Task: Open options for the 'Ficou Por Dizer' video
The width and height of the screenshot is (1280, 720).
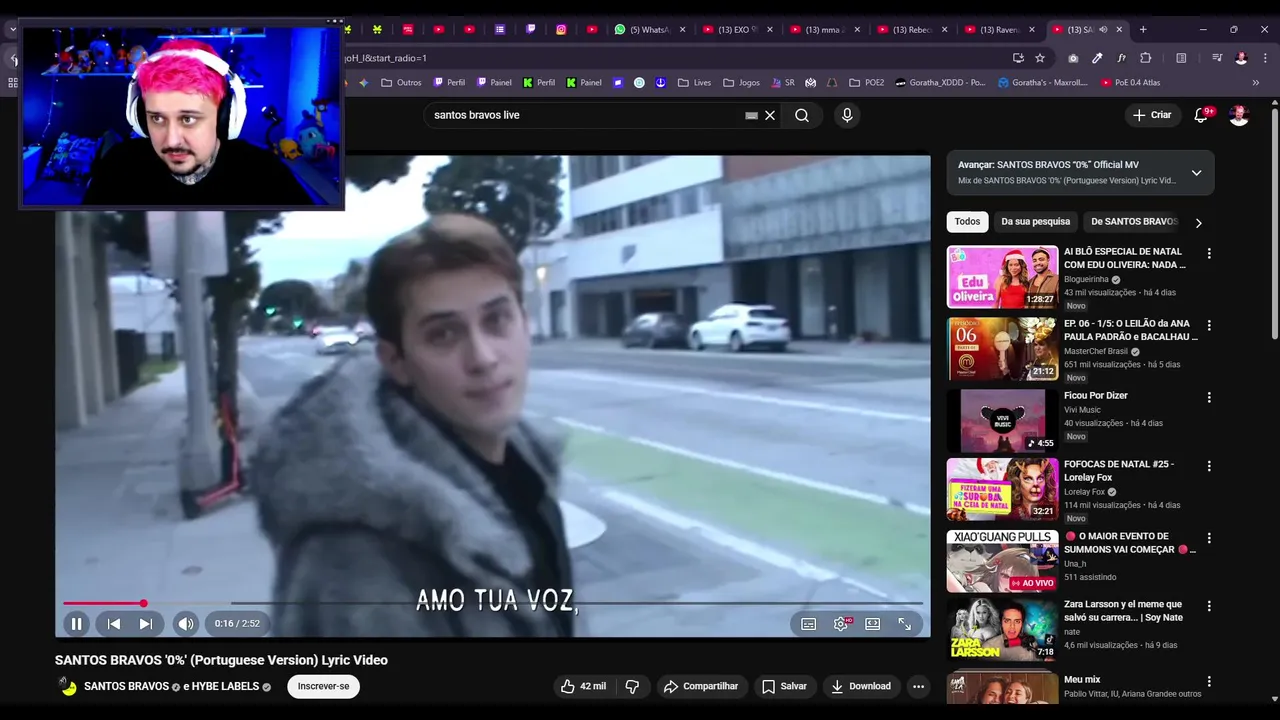Action: pyautogui.click(x=1209, y=398)
